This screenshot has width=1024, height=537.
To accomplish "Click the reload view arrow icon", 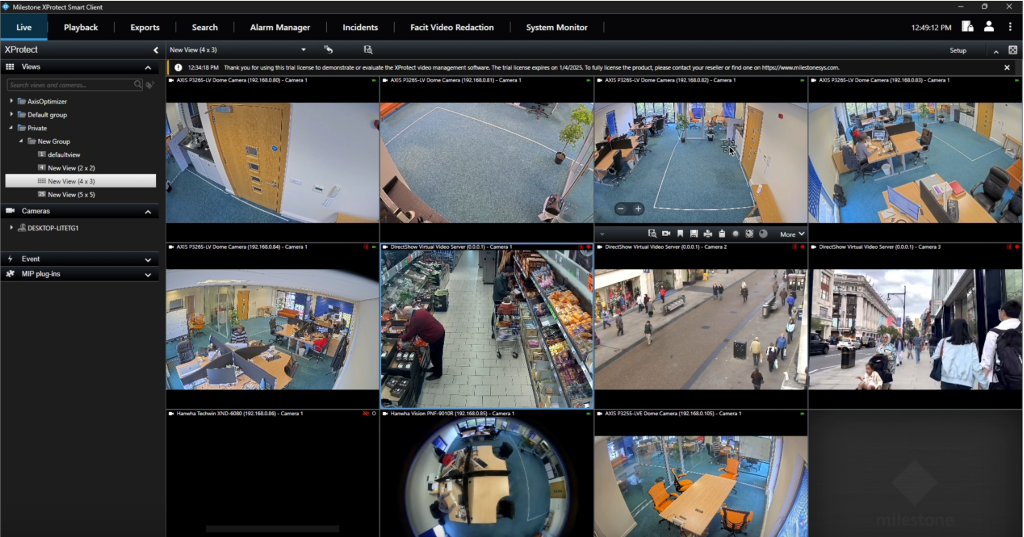I will coord(328,50).
